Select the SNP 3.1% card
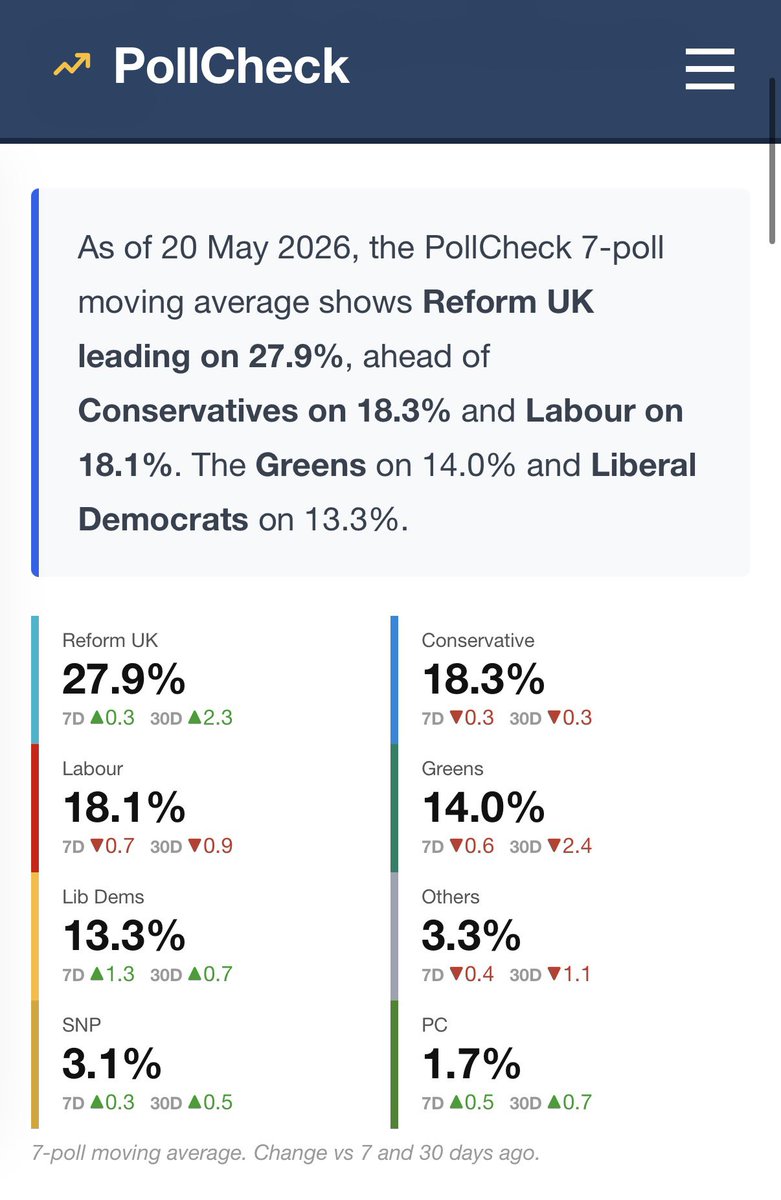 [205, 1064]
